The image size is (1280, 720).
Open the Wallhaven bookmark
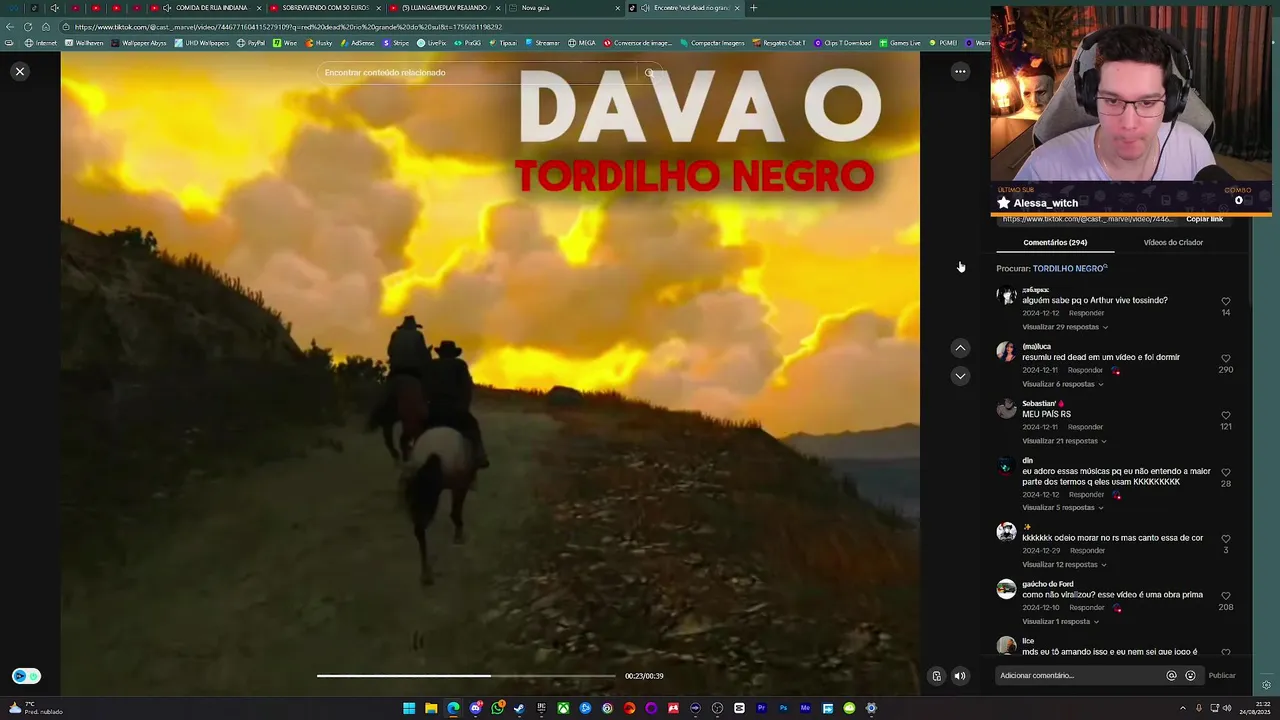pos(84,43)
